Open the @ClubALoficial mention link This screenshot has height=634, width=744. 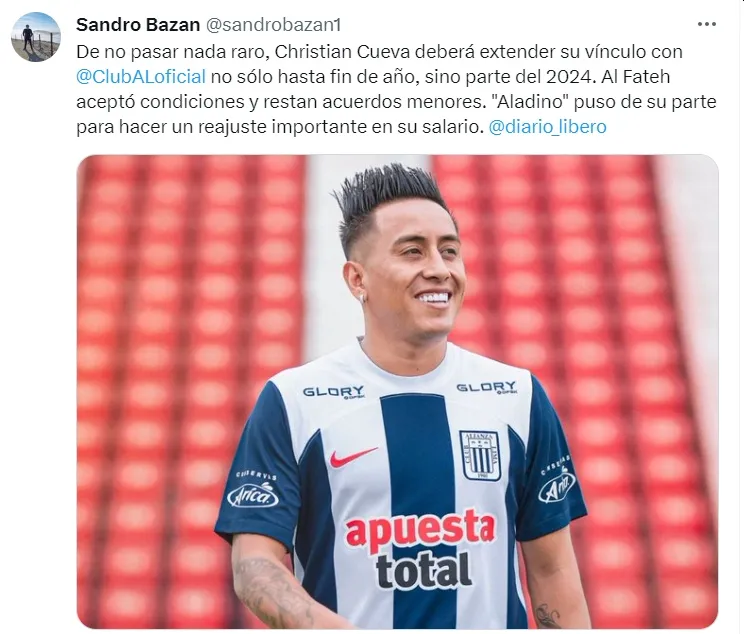click(x=141, y=76)
